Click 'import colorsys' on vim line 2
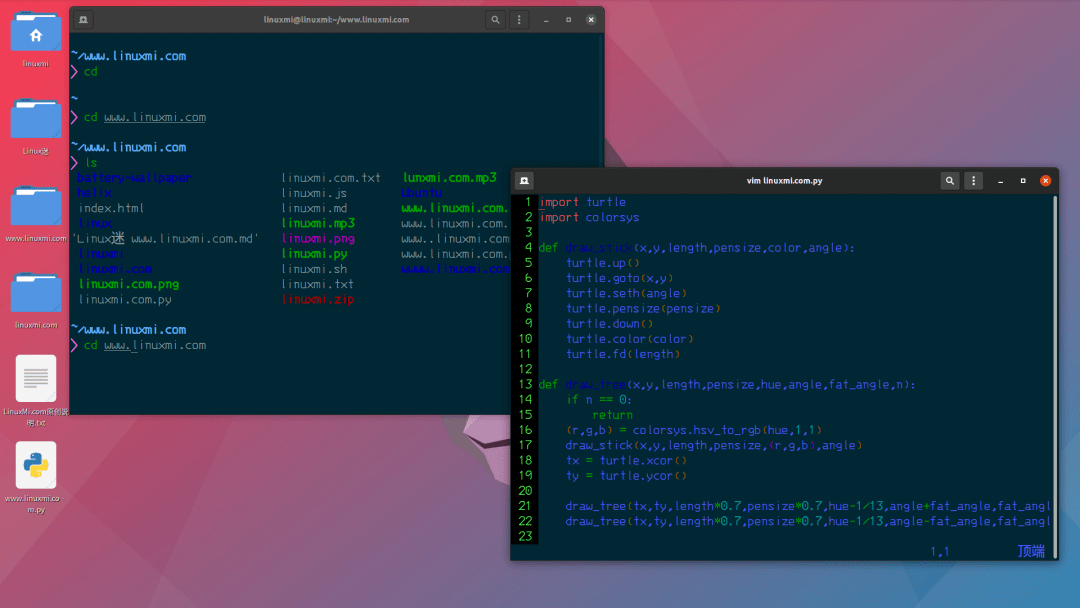 click(590, 217)
